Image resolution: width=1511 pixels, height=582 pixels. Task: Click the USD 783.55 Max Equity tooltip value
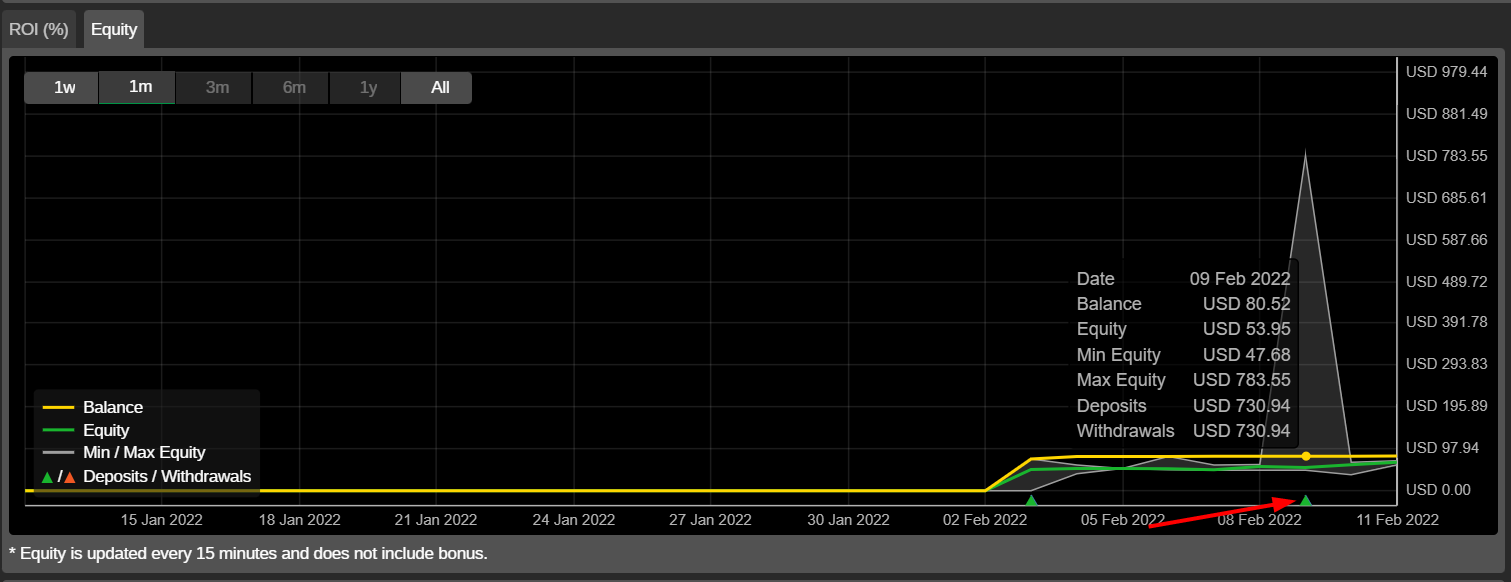click(x=1241, y=380)
